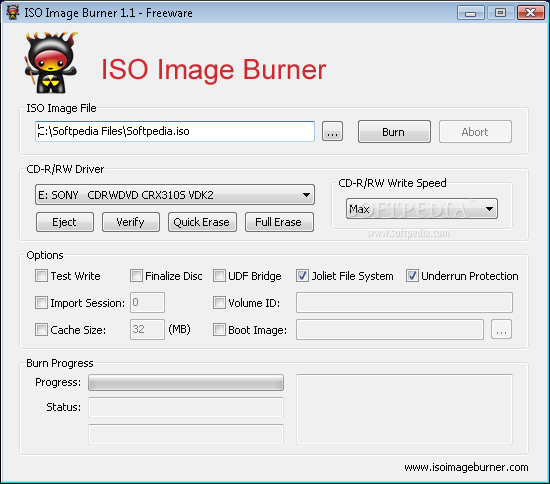Screen dimensions: 550x484
Task: Click the 'CD-R/RW Write Speed' label
Action: click(x=392, y=183)
